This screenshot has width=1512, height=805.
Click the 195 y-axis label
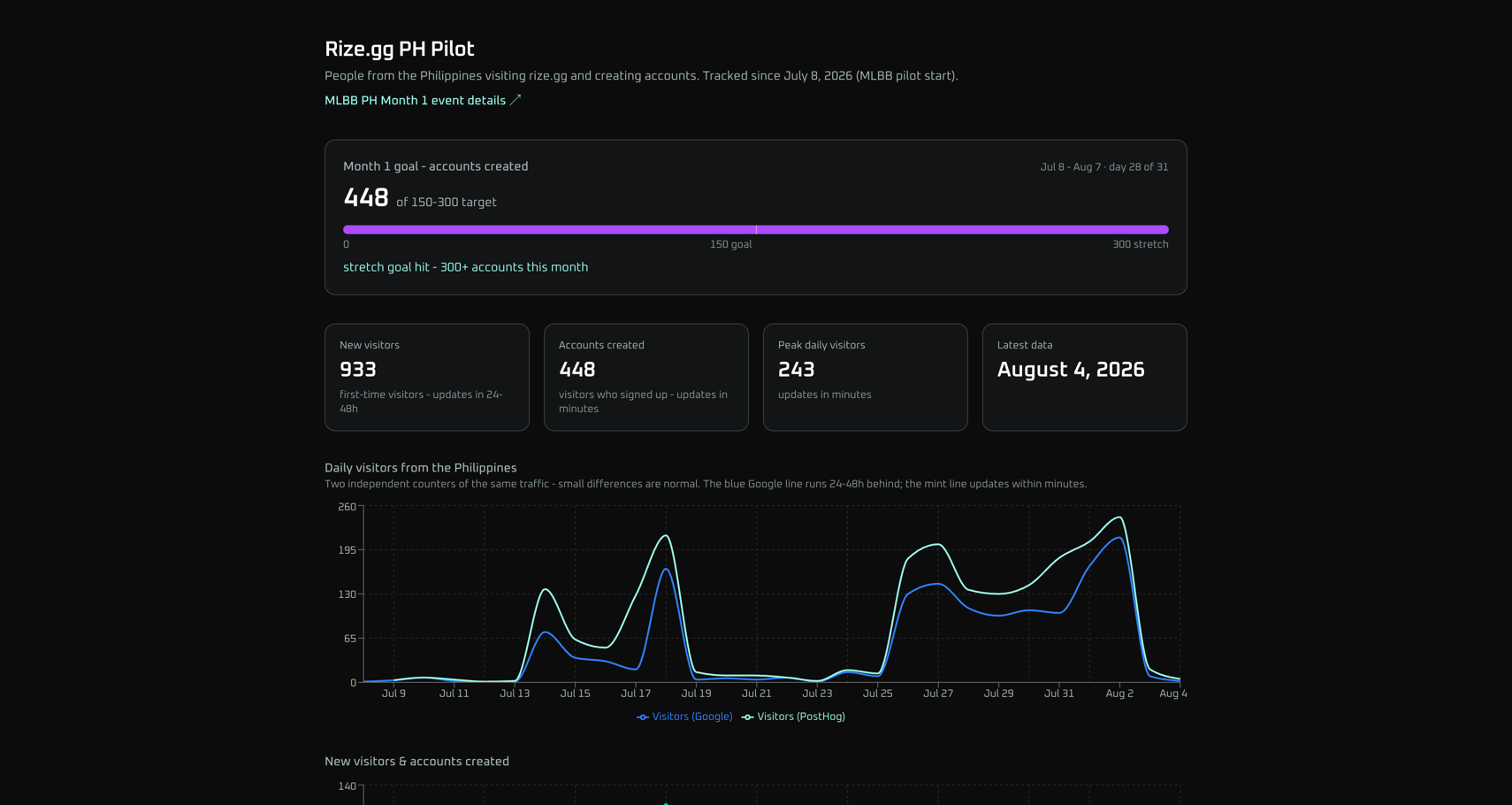347,550
